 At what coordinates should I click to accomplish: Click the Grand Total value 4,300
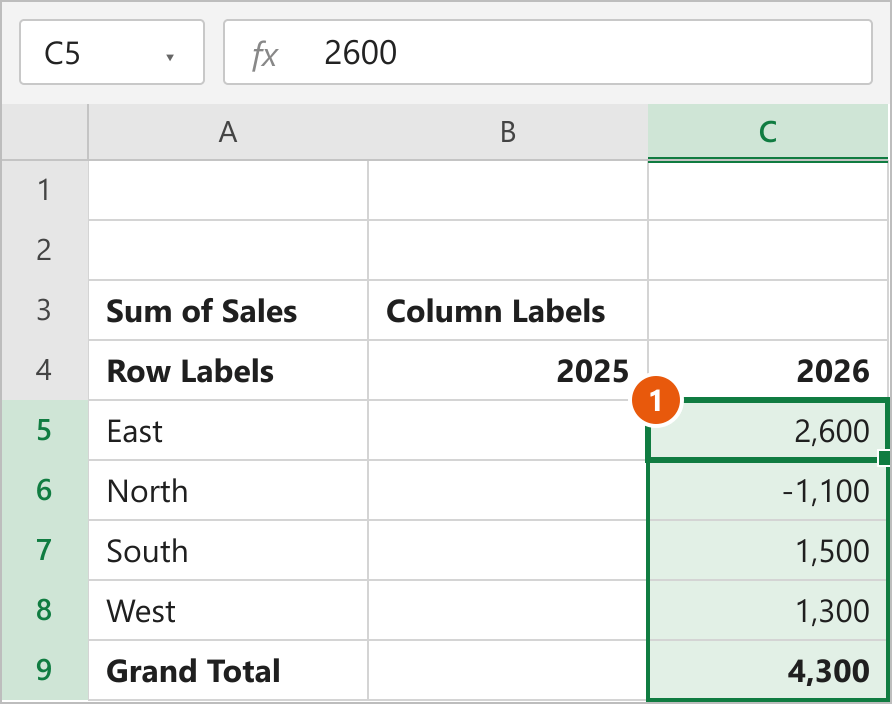click(768, 670)
